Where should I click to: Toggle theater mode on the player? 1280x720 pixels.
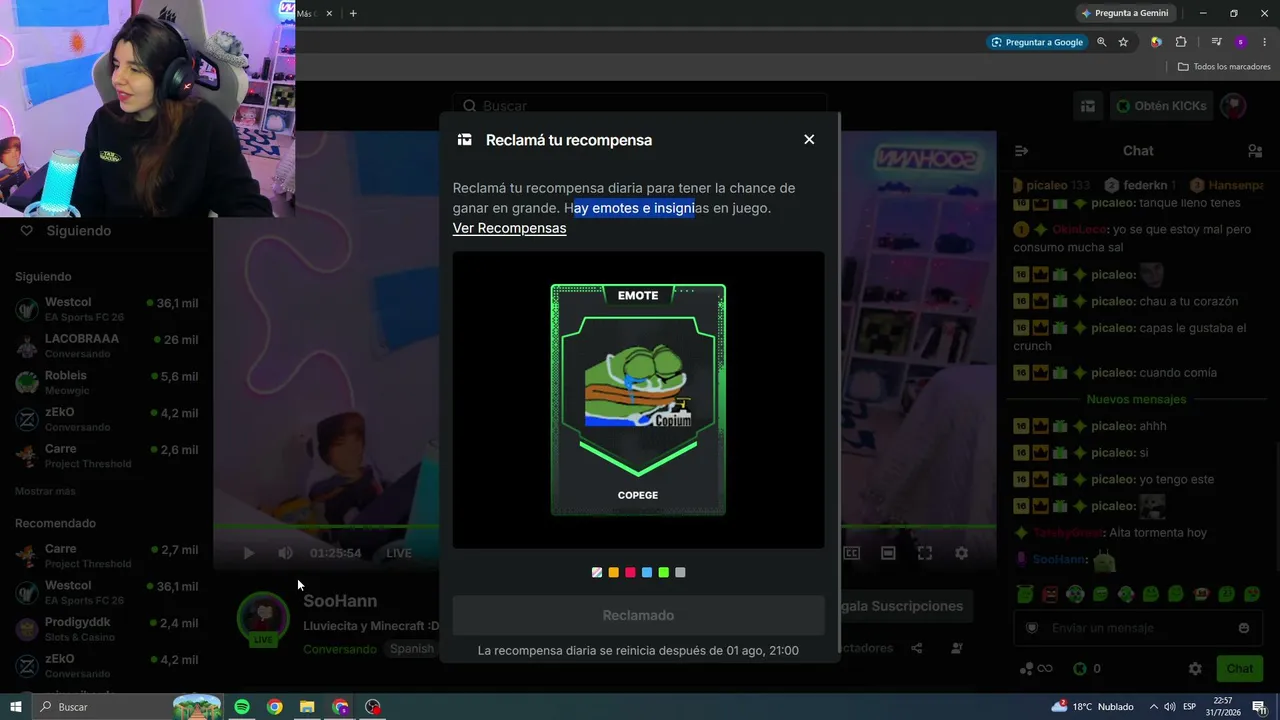click(x=888, y=553)
